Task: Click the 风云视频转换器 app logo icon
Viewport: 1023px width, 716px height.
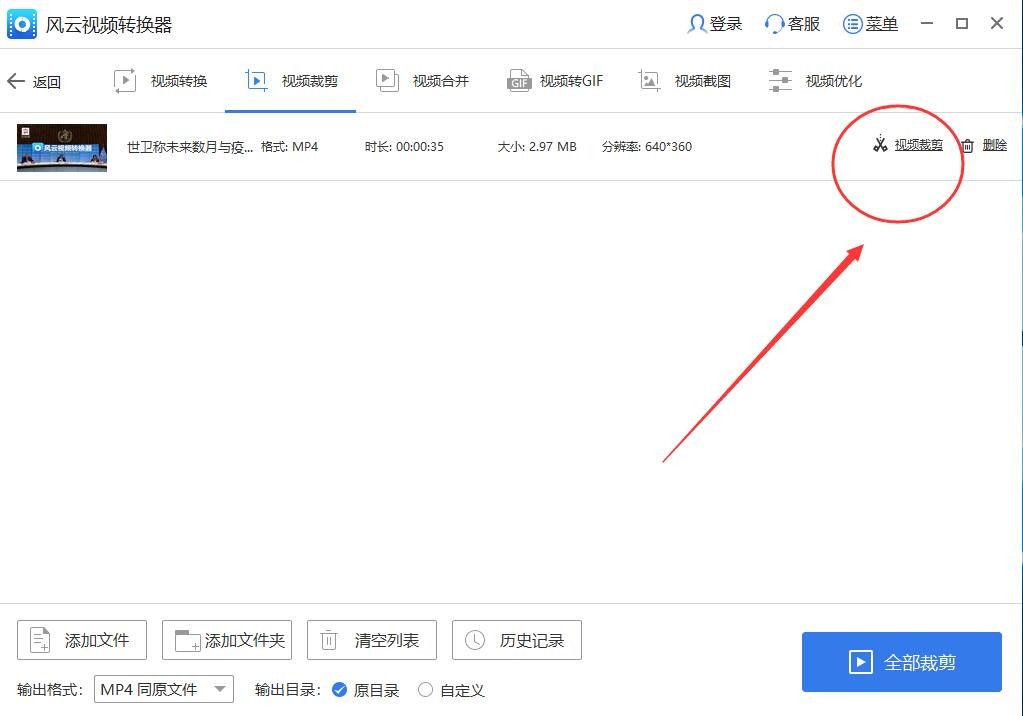Action: tap(22, 25)
